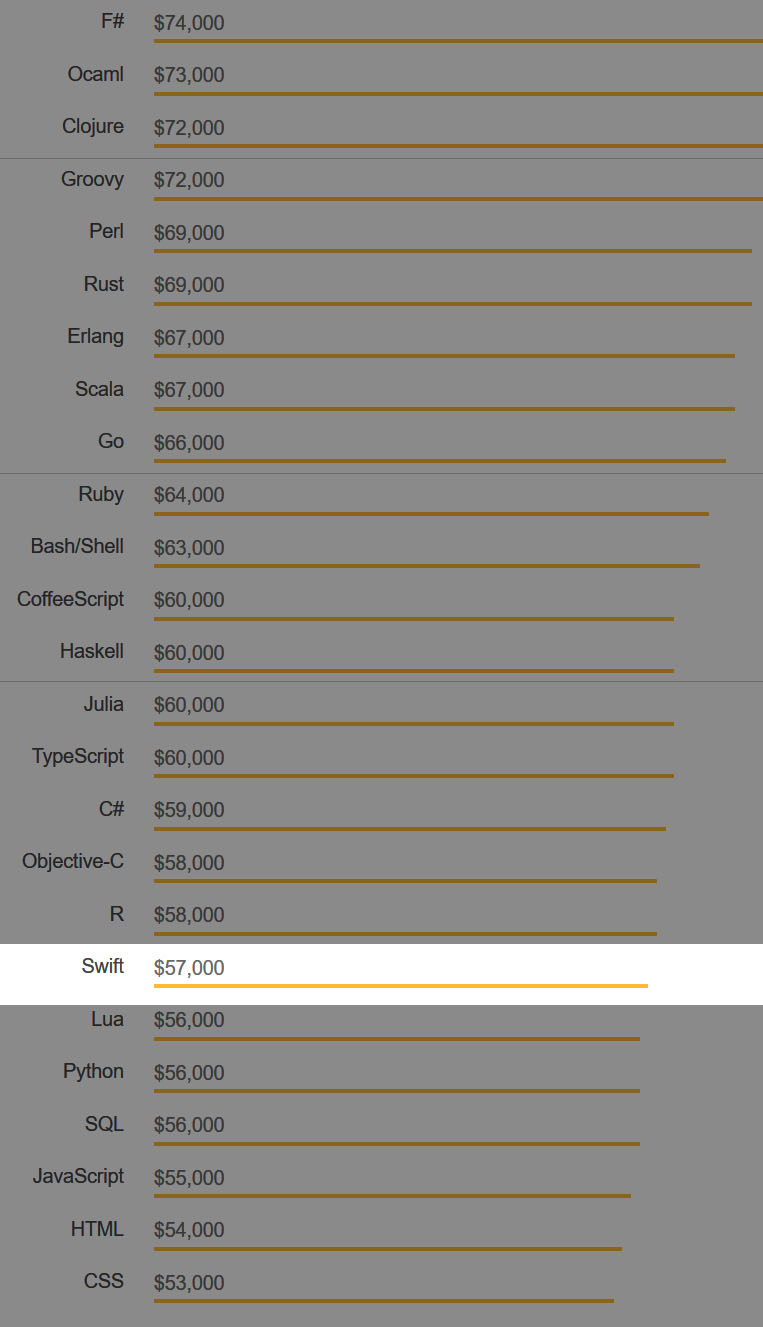Click the Go salary bar
The image size is (763, 1327).
point(439,461)
